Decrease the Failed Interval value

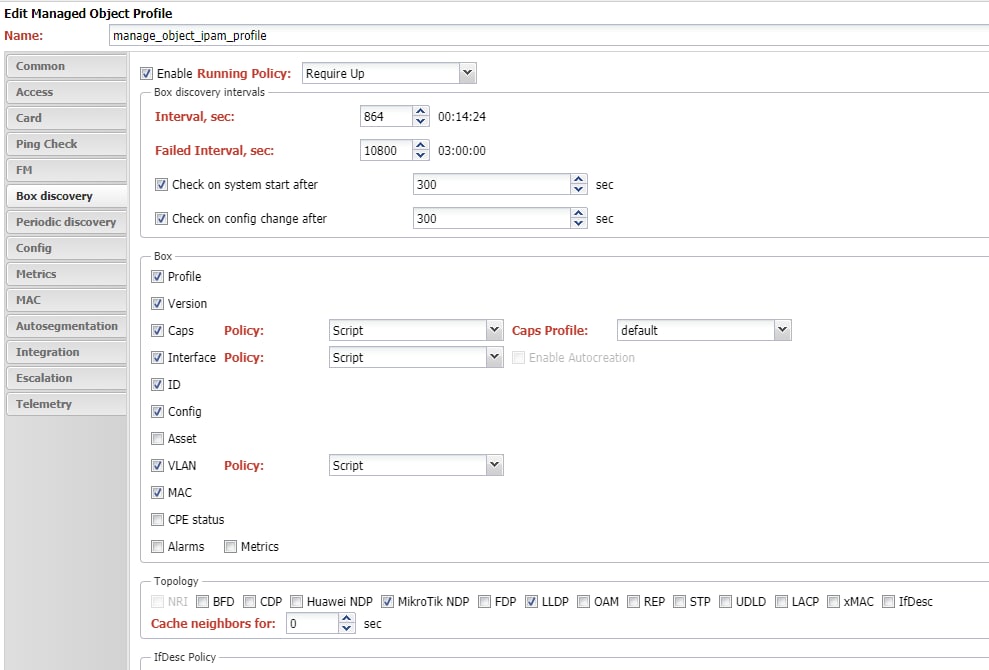[421, 155]
